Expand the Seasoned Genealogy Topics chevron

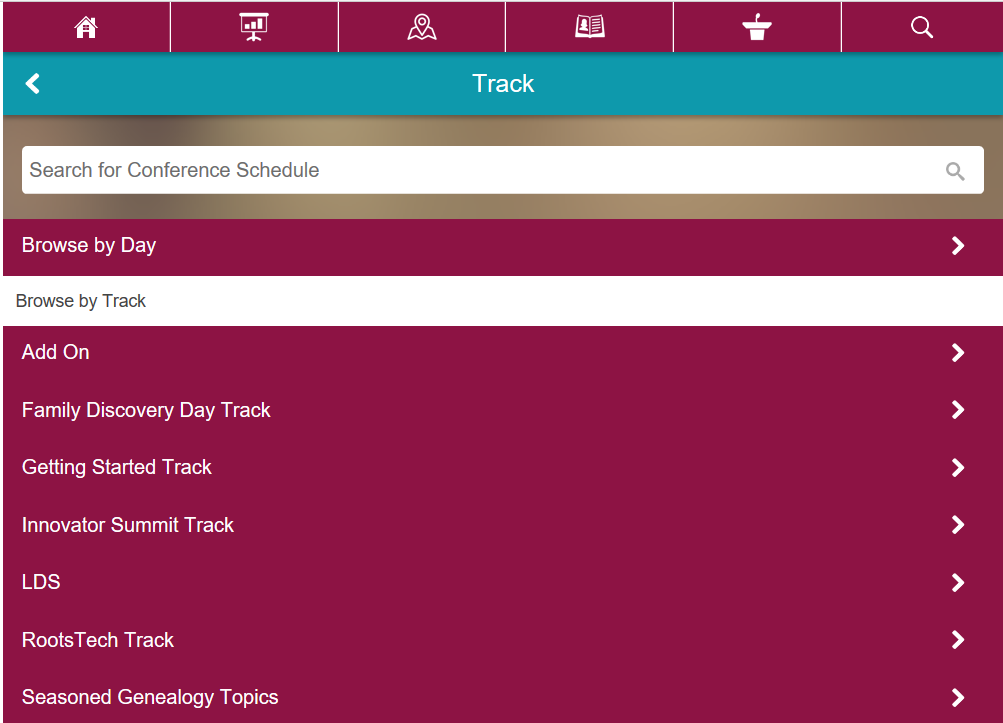point(958,697)
